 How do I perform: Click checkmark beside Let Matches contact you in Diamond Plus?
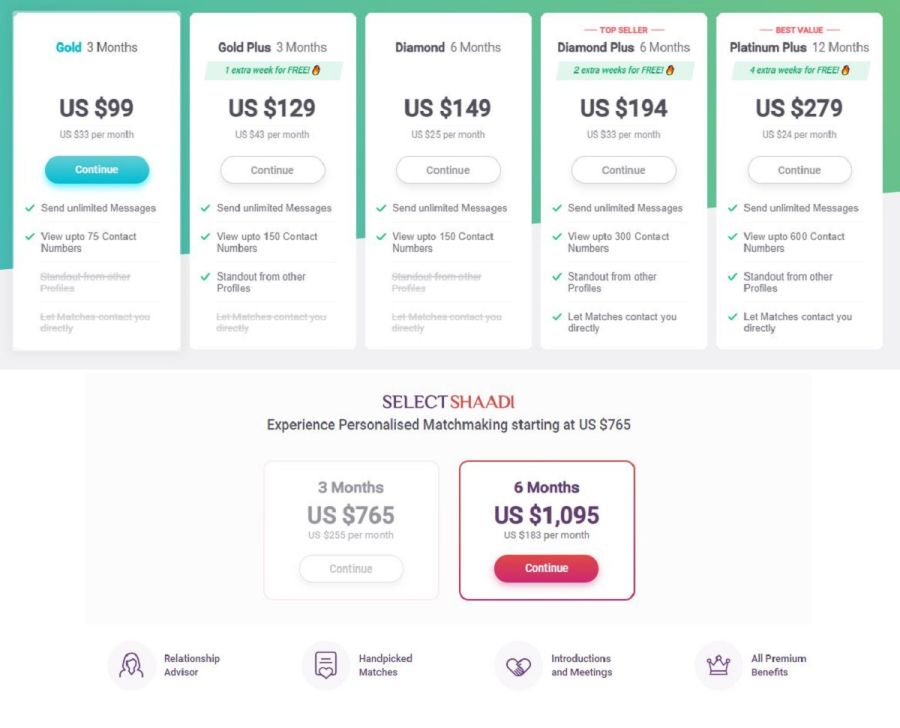point(557,316)
